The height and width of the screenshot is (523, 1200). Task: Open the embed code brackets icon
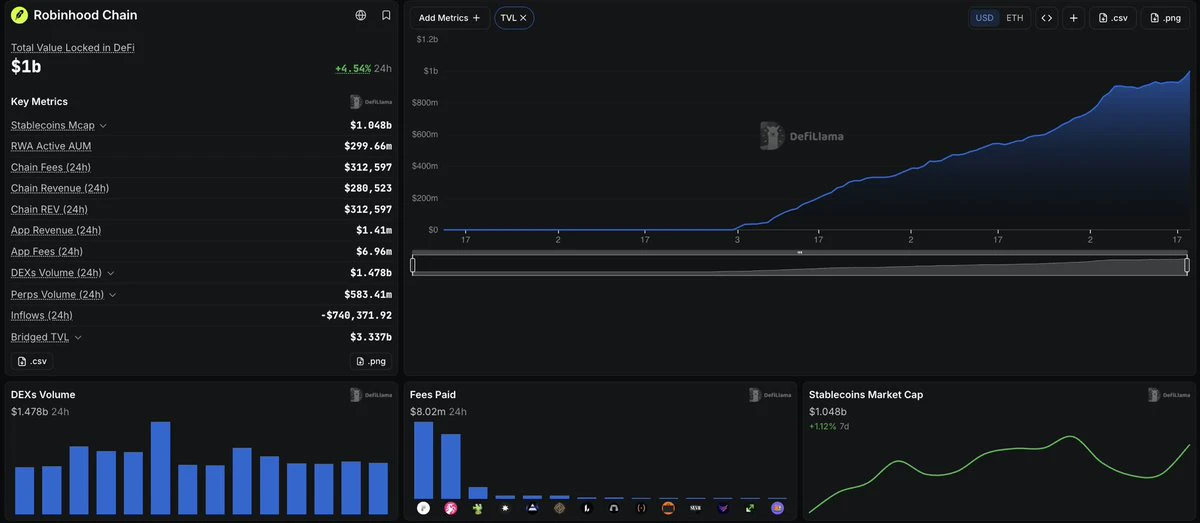(x=1046, y=18)
